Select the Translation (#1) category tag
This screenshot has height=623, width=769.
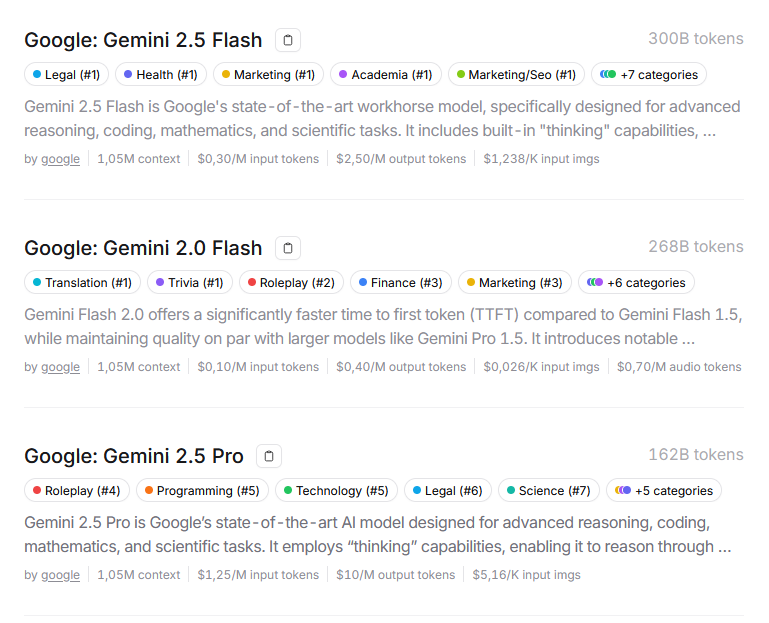82,282
